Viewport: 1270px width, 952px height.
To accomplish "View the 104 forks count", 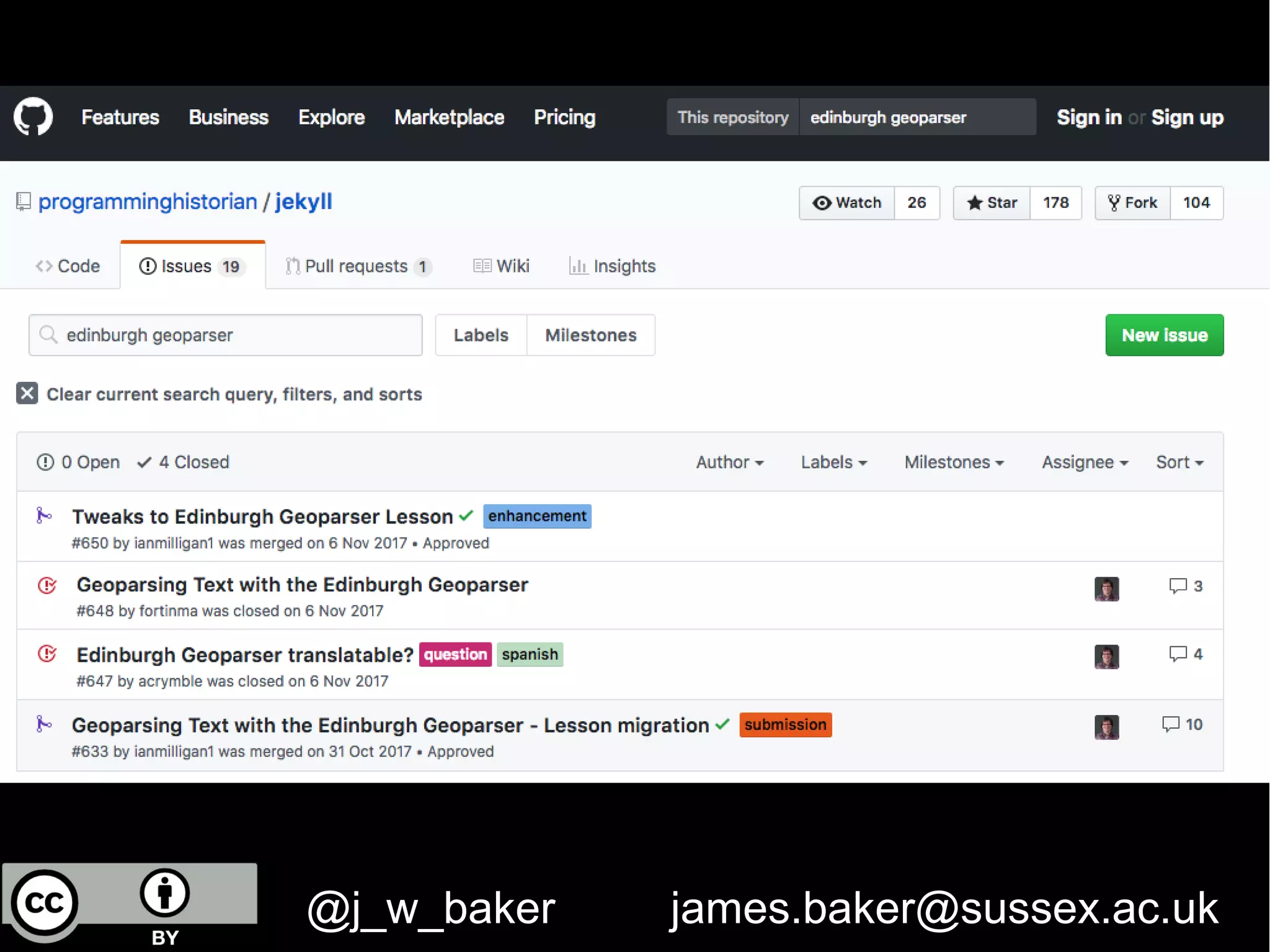I will [1197, 203].
